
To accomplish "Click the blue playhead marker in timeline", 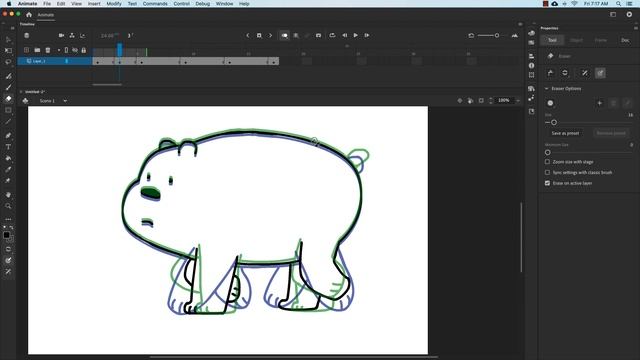I will (x=120, y=49).
